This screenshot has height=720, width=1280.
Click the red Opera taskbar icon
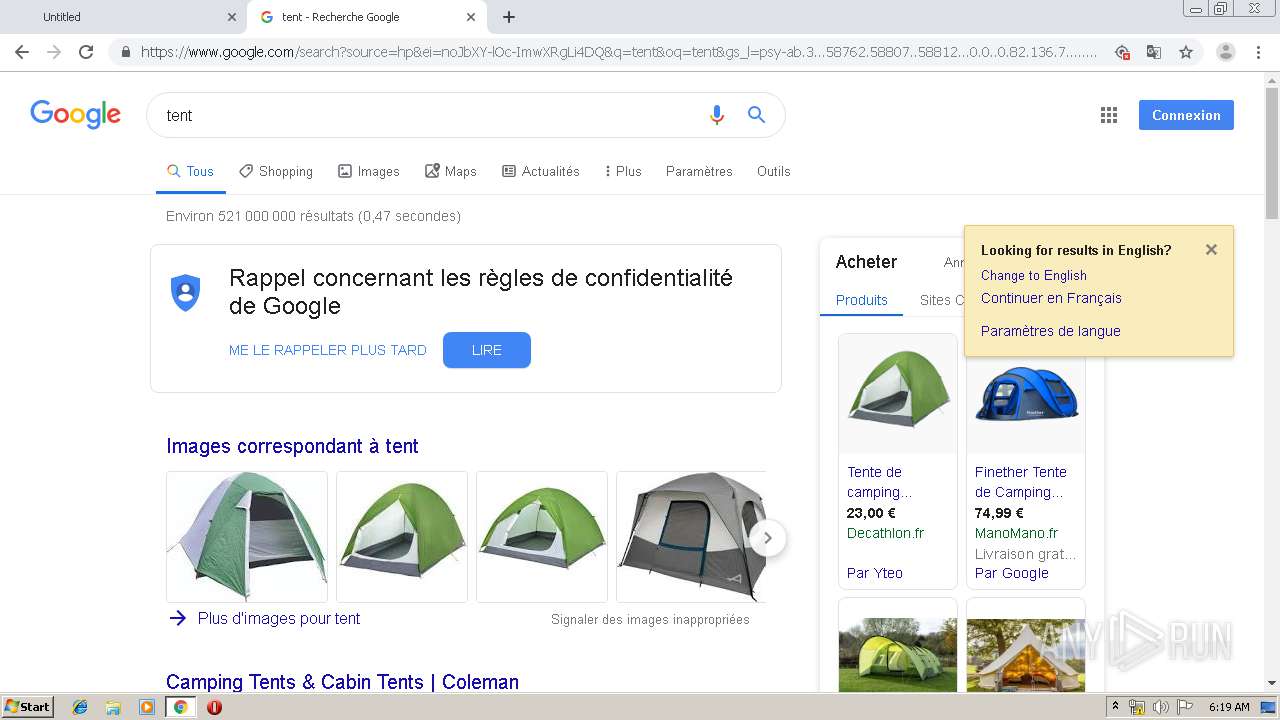[x=214, y=707]
